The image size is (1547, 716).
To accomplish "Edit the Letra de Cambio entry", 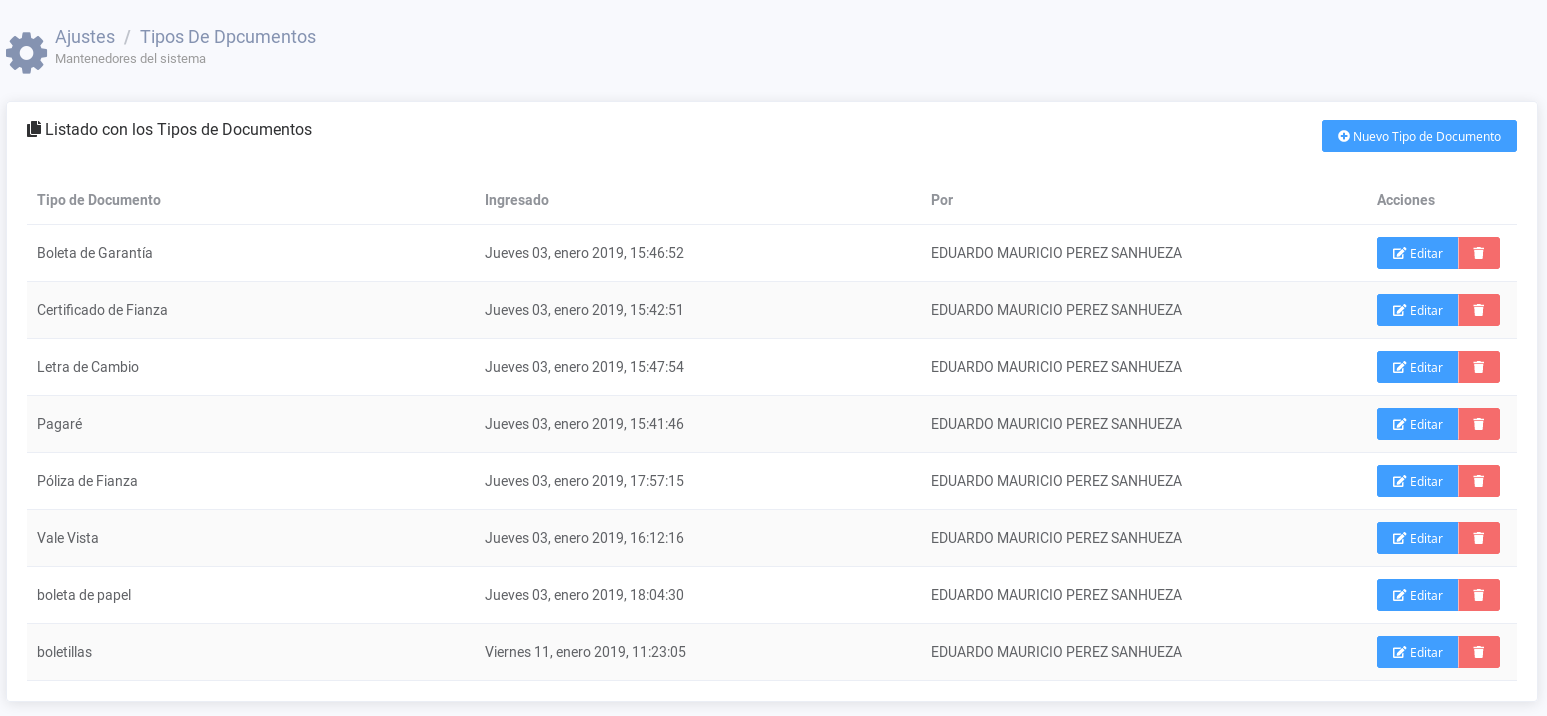I will (x=1417, y=367).
